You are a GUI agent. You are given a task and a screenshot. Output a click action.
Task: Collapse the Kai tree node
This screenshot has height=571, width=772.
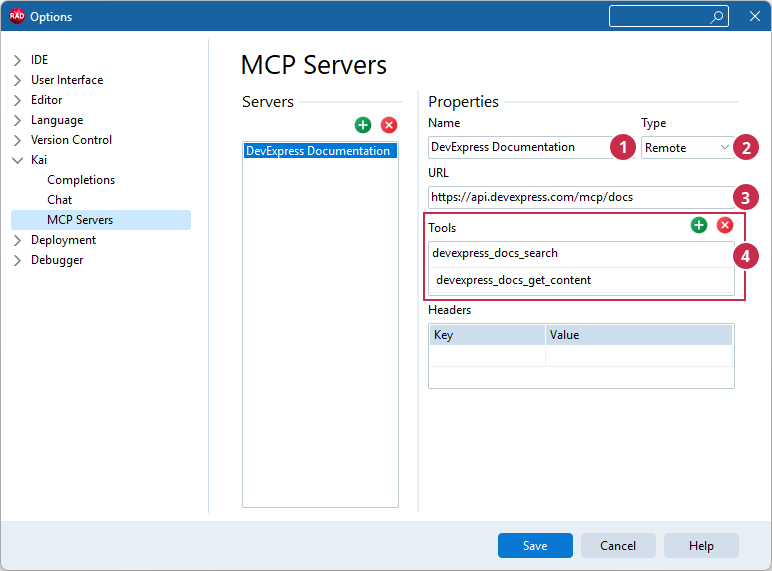[18, 160]
